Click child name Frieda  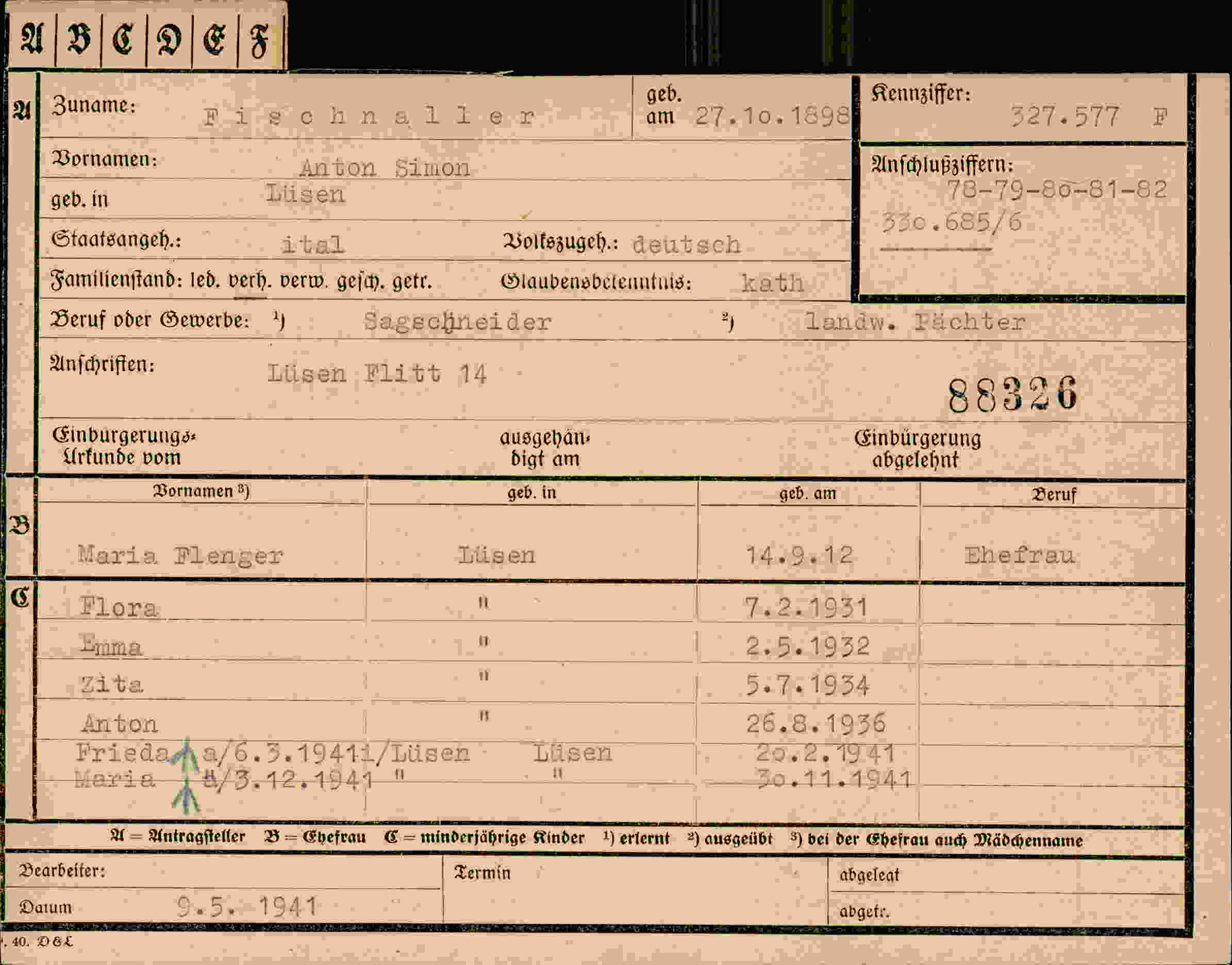point(122,753)
